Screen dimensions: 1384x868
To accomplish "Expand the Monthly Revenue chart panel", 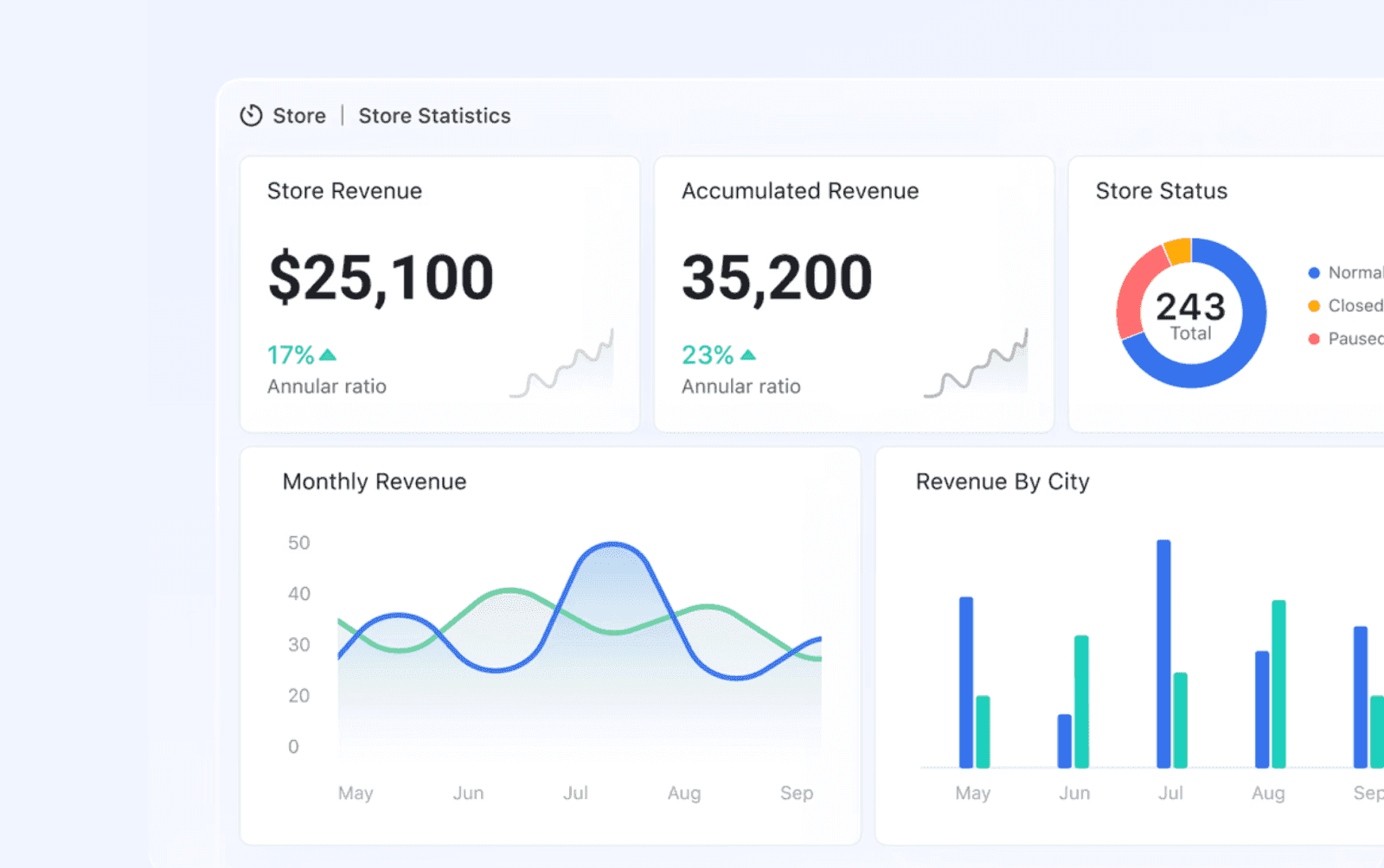I will pyautogui.click(x=550, y=644).
